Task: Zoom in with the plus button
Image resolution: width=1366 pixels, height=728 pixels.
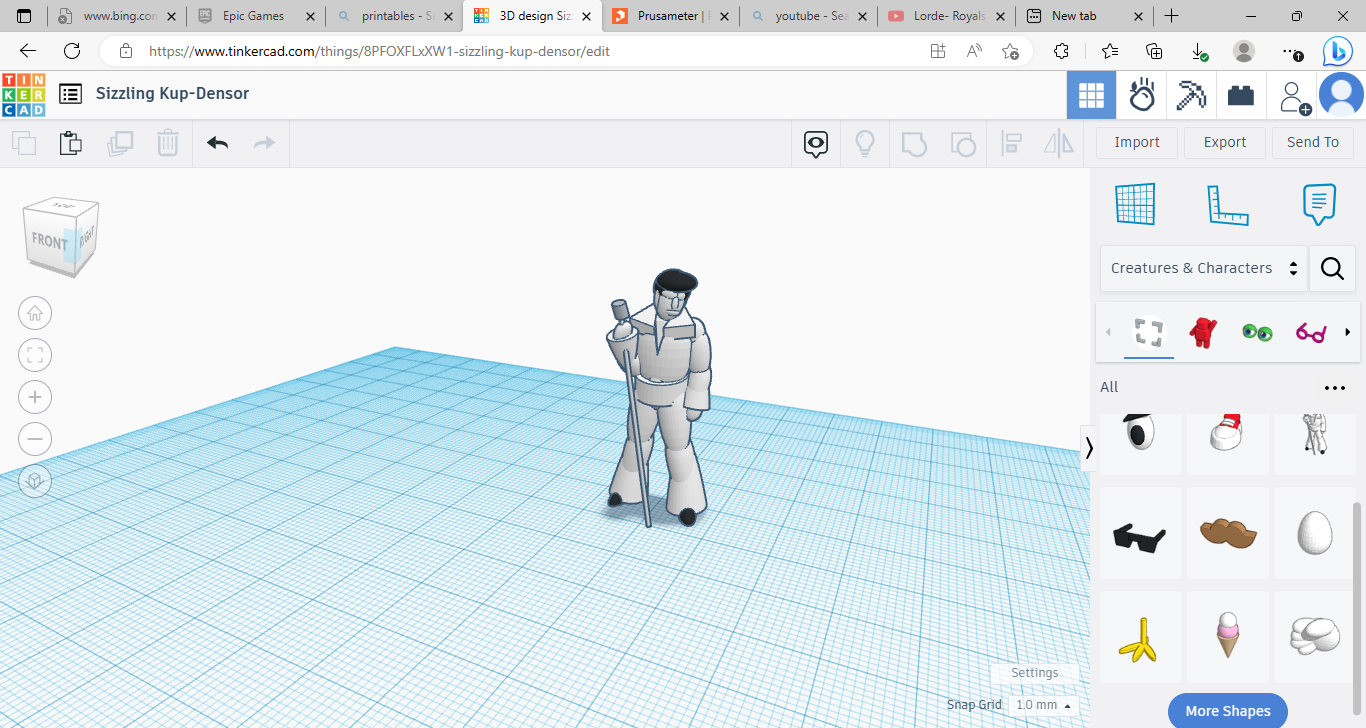Action: coord(35,397)
